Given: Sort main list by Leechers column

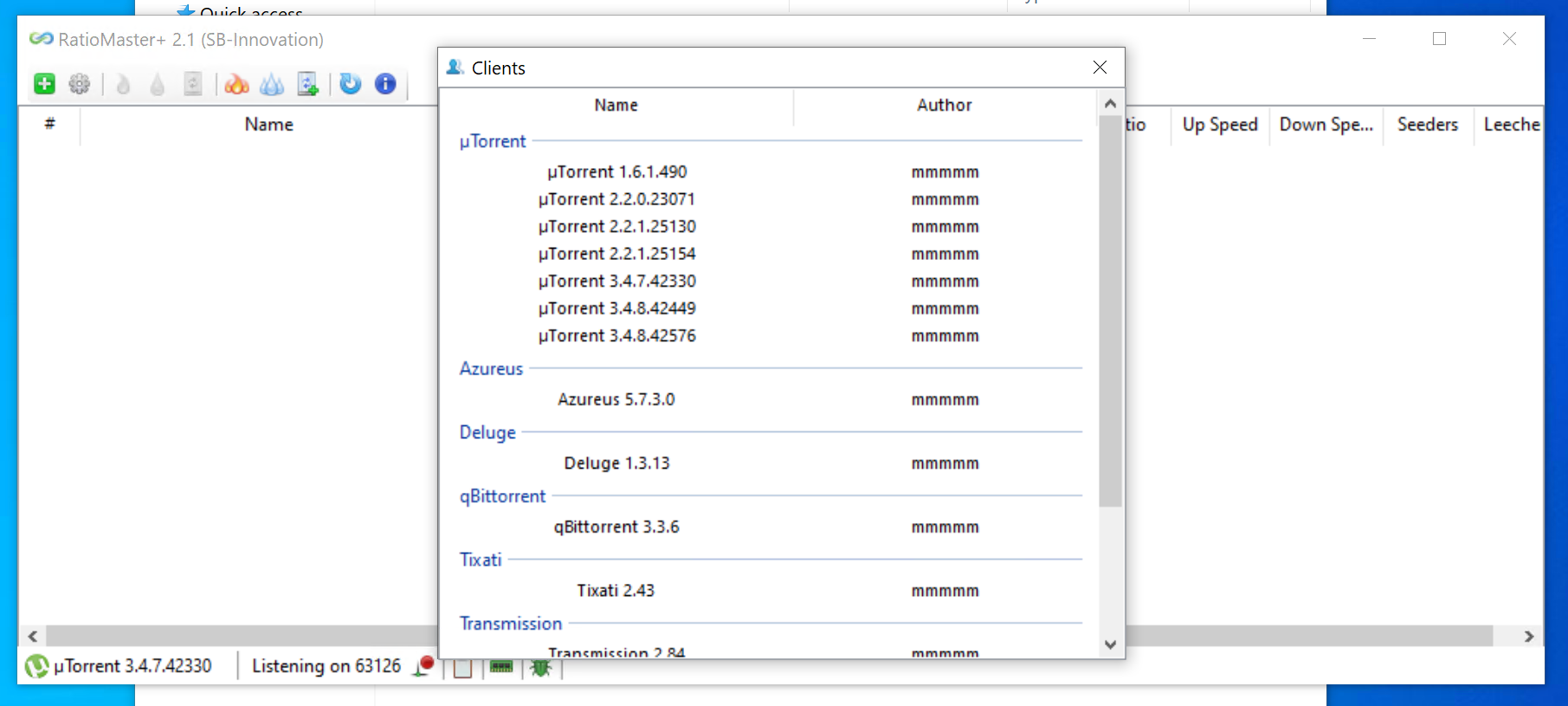Looking at the screenshot, I should pos(1510,125).
